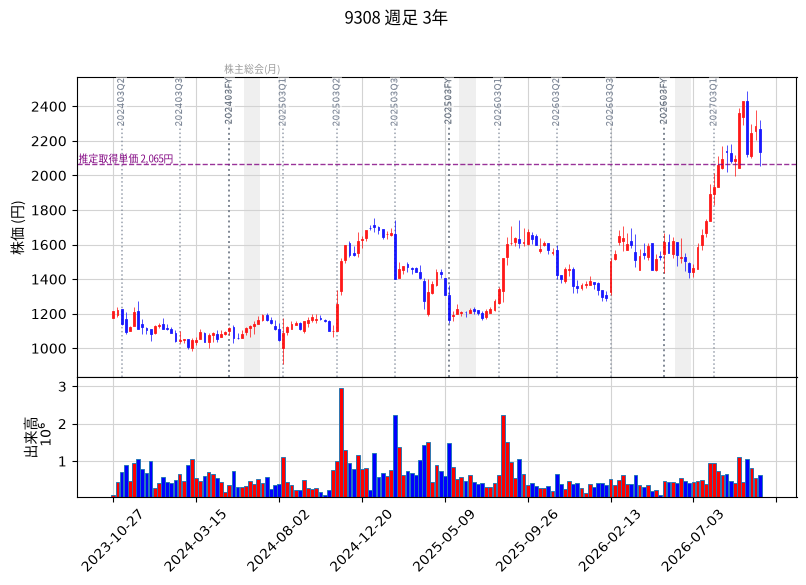Image resolution: width=806 pixels, height=585 pixels.
Task: Click the "202503Q2" quarter marker label
Action: click(x=336, y=102)
